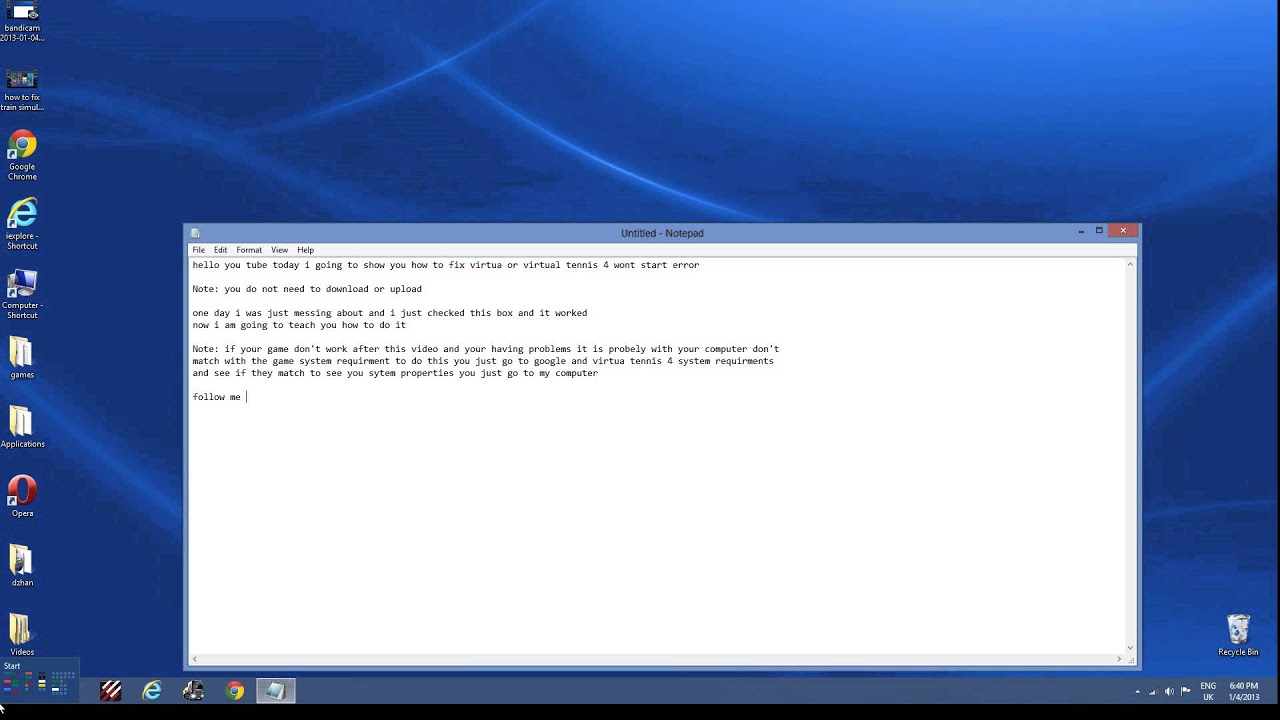The height and width of the screenshot is (720, 1280).
Task: Minimize the Notepad window
Action: click(x=1081, y=231)
